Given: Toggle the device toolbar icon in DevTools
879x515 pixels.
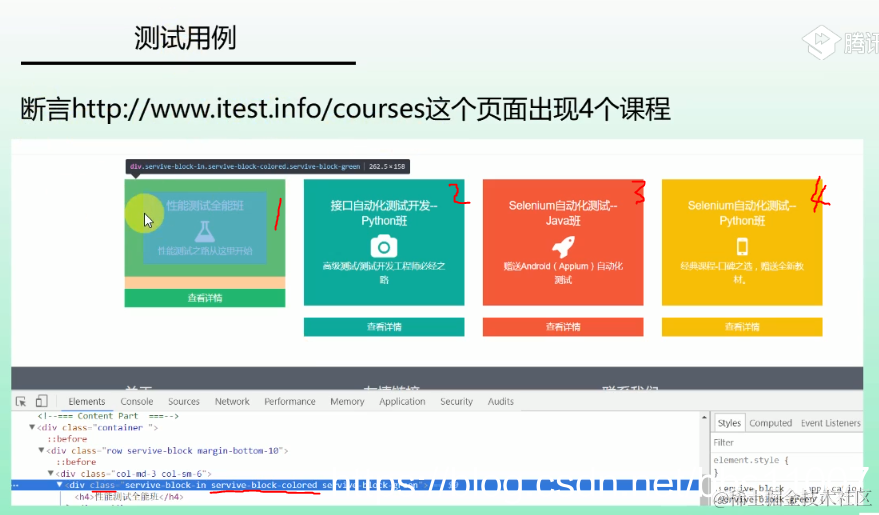Looking at the screenshot, I should 41,401.
